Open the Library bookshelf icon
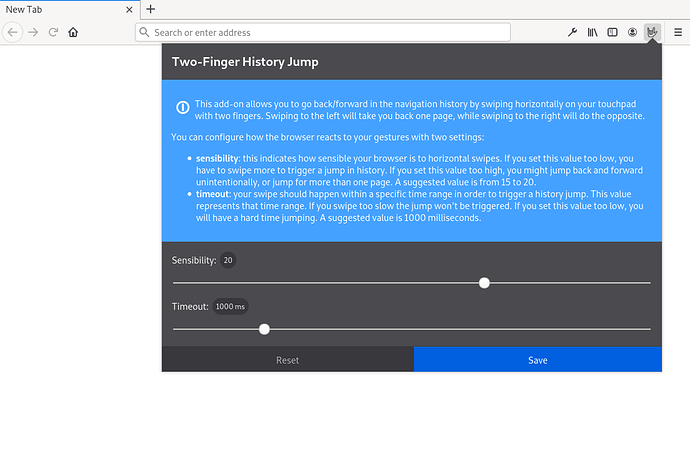Viewport: 690px width, 453px height. click(x=592, y=32)
